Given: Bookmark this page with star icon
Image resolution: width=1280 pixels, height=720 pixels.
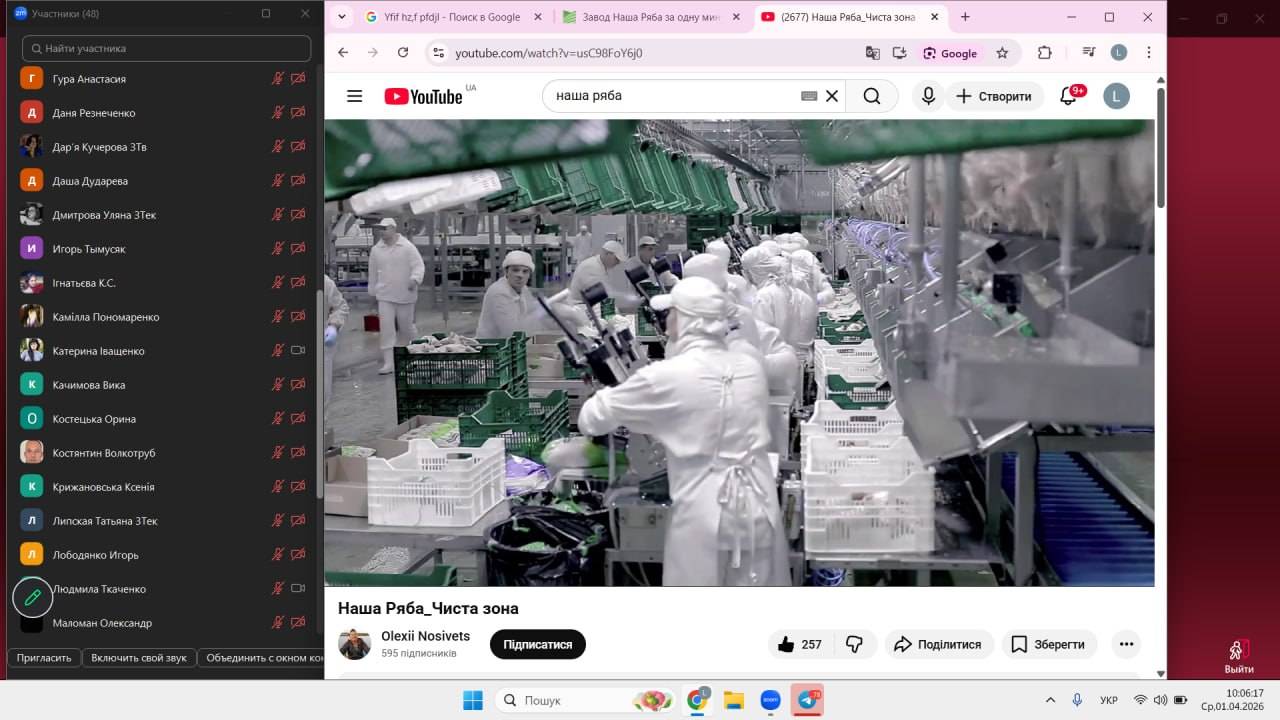Looking at the screenshot, I should point(1002,53).
